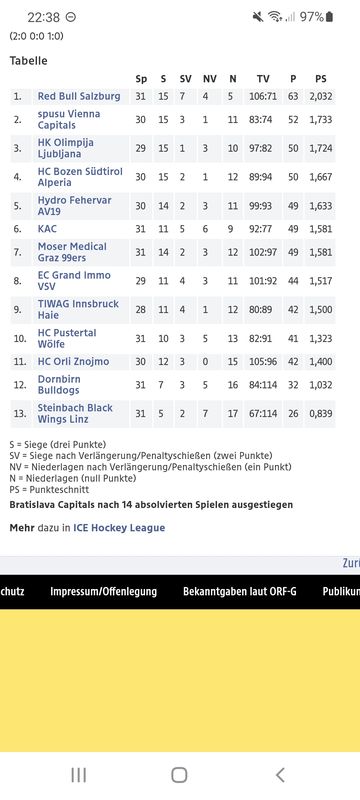This screenshot has height=800, width=360.
Task: Tap the do-not-disturb icon beside the clock
Action: (71, 17)
